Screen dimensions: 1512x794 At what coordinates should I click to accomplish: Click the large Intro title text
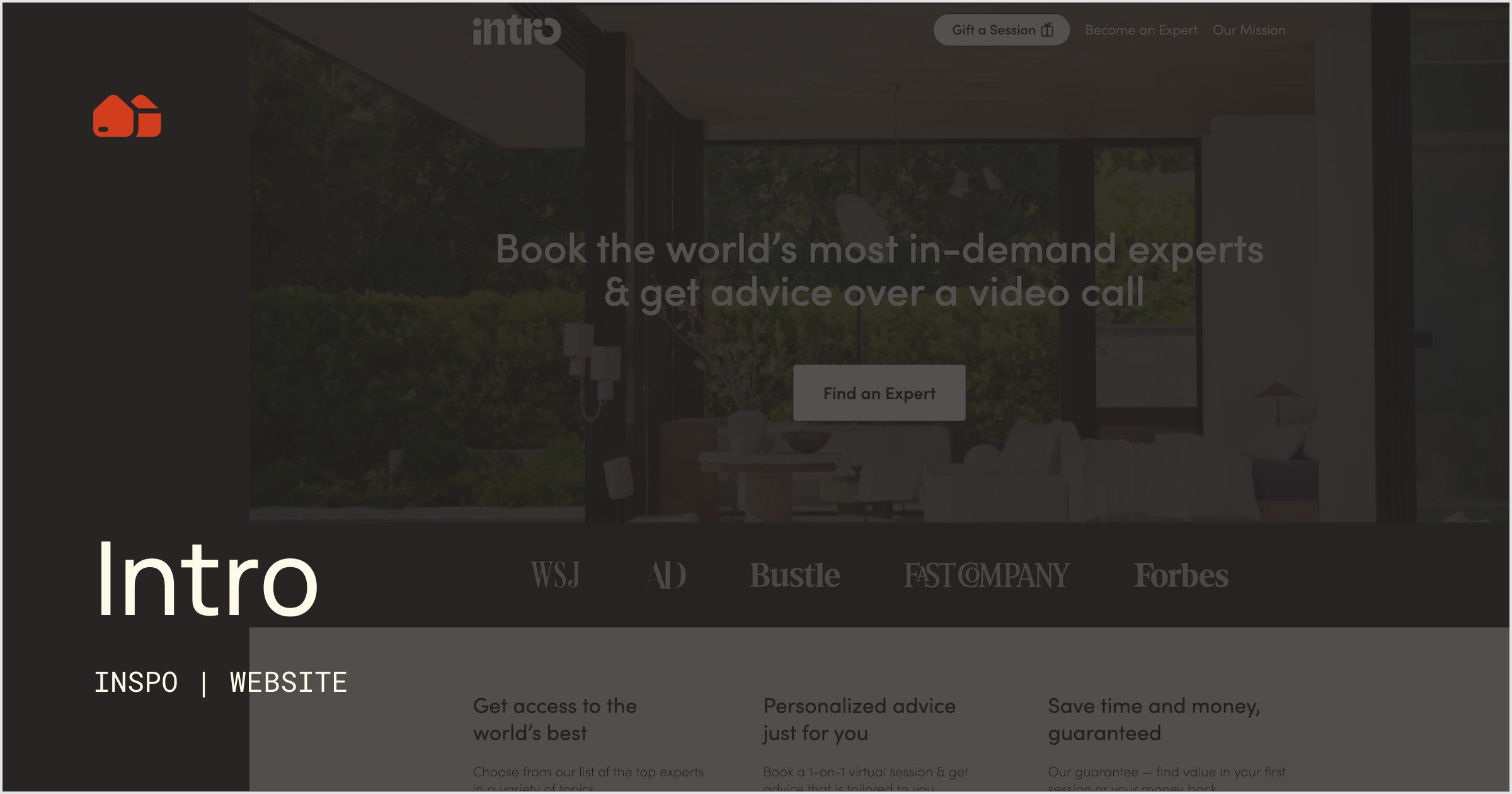[x=207, y=578]
